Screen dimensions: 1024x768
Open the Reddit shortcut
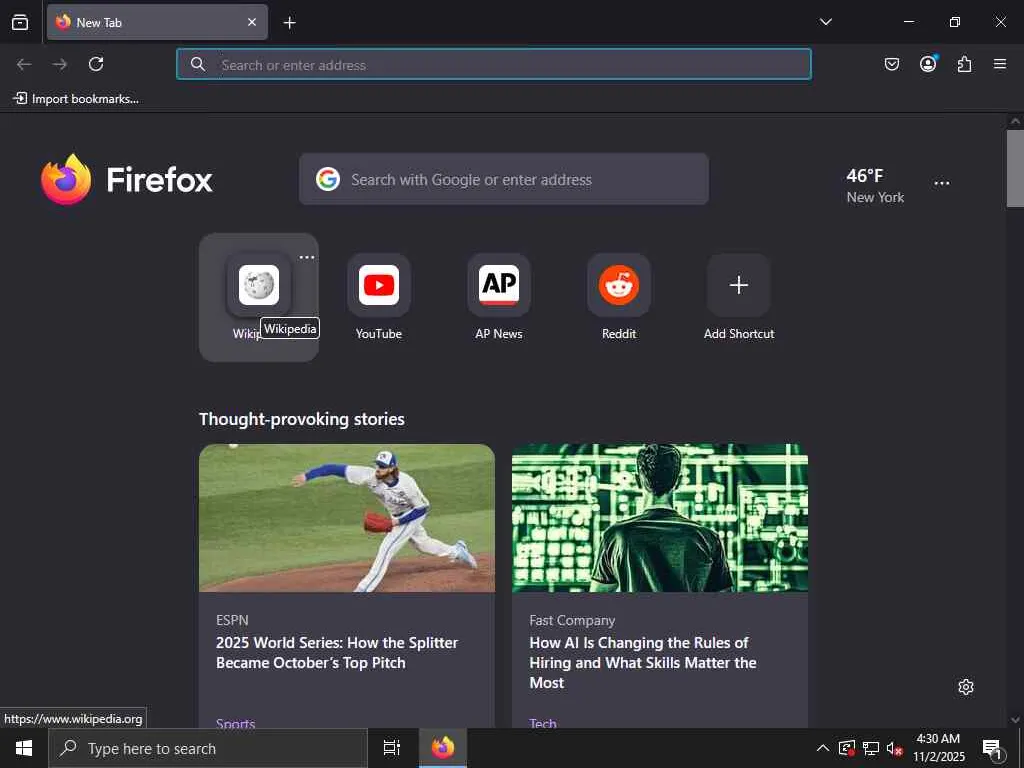tap(619, 297)
